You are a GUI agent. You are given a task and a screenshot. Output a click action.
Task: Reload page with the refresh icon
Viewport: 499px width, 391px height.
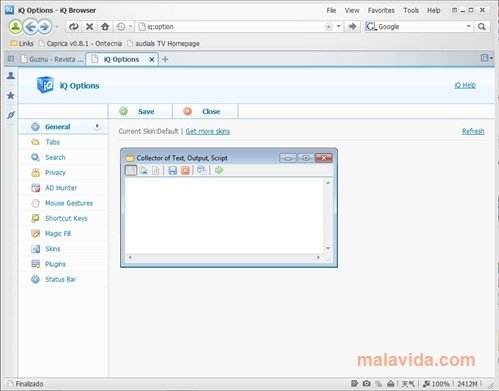[74, 26]
